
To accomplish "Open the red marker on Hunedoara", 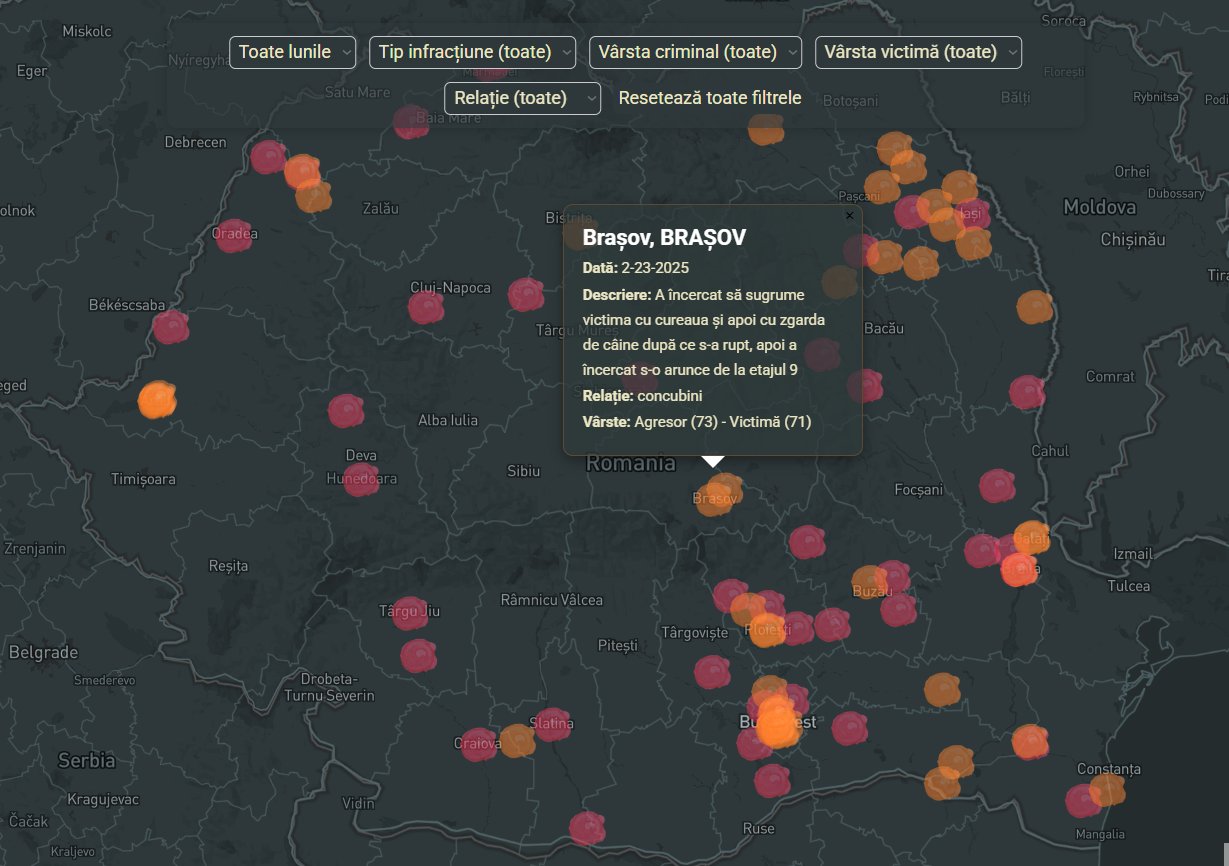I will (361, 480).
